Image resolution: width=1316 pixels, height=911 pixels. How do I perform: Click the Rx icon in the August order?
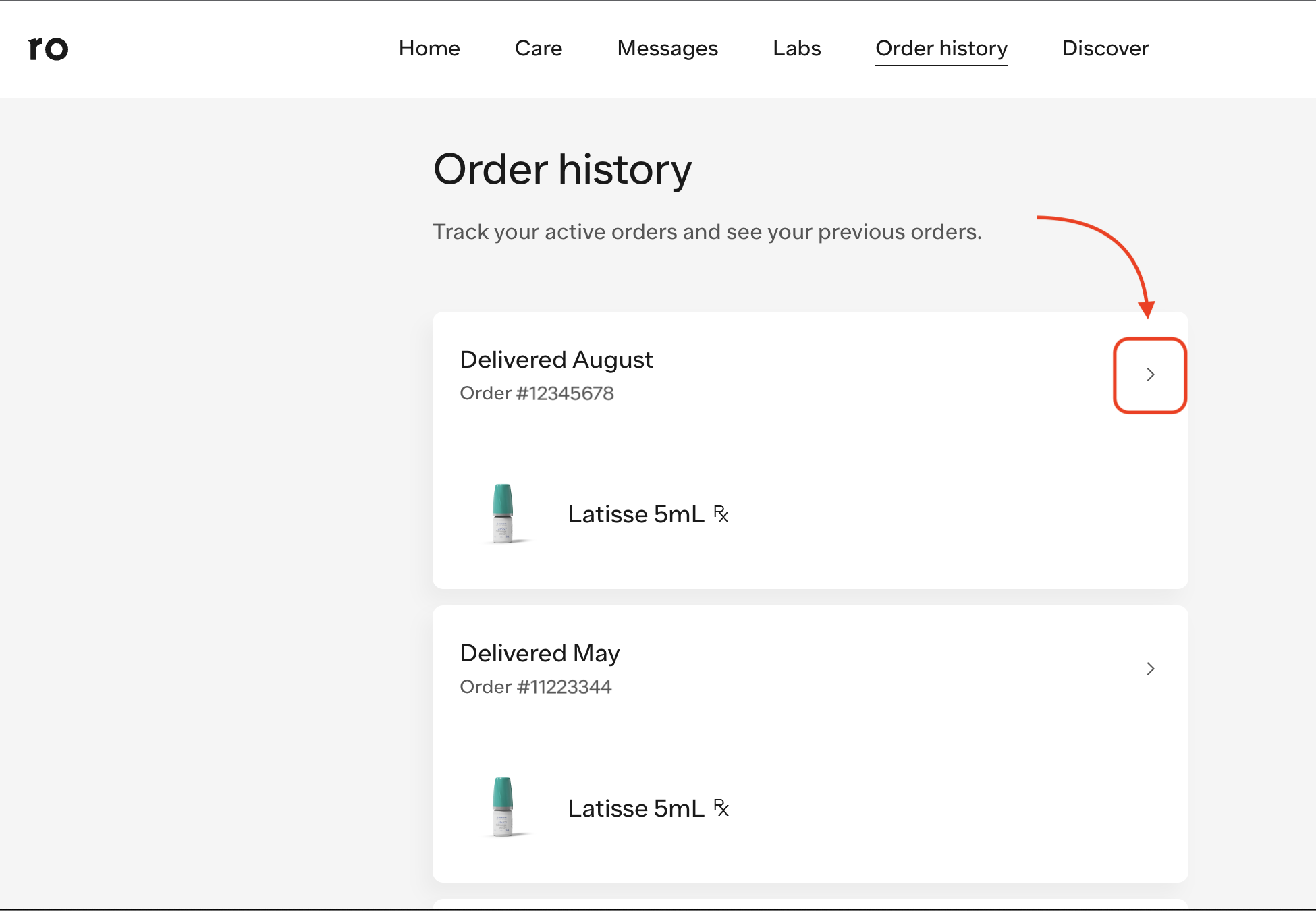click(x=721, y=514)
